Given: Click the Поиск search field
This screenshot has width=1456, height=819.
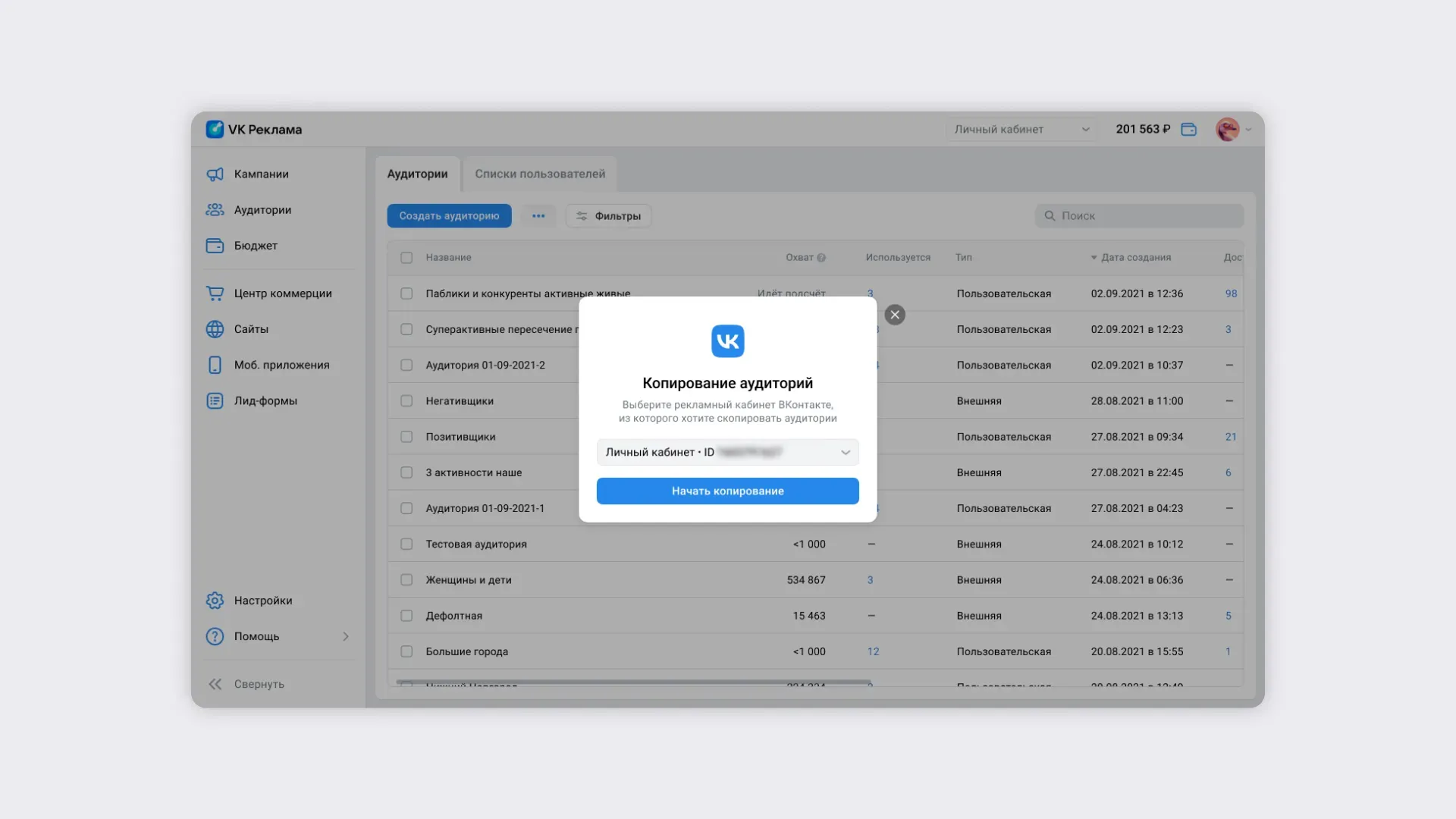Looking at the screenshot, I should pos(1139,216).
